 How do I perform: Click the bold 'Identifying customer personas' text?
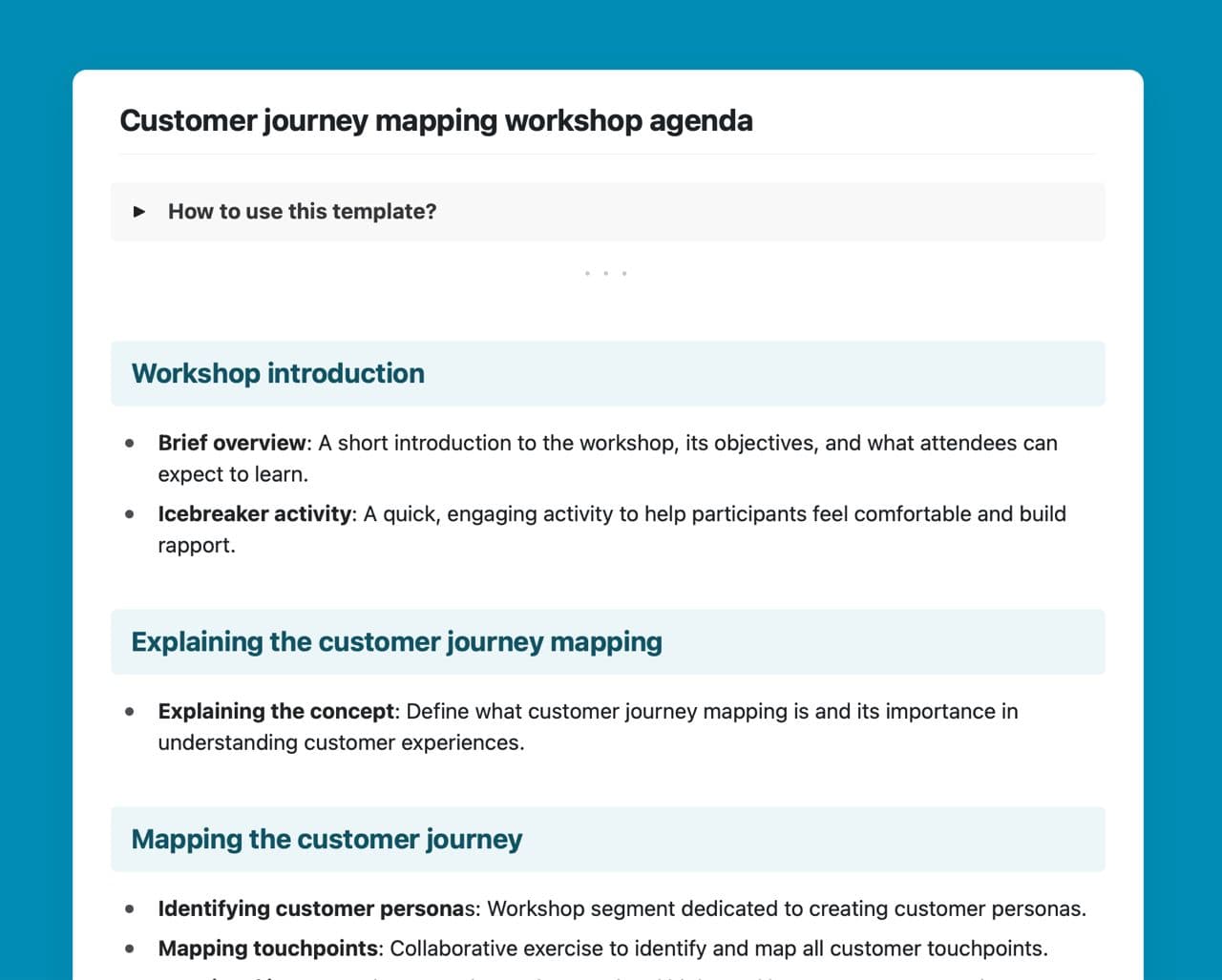[310, 908]
